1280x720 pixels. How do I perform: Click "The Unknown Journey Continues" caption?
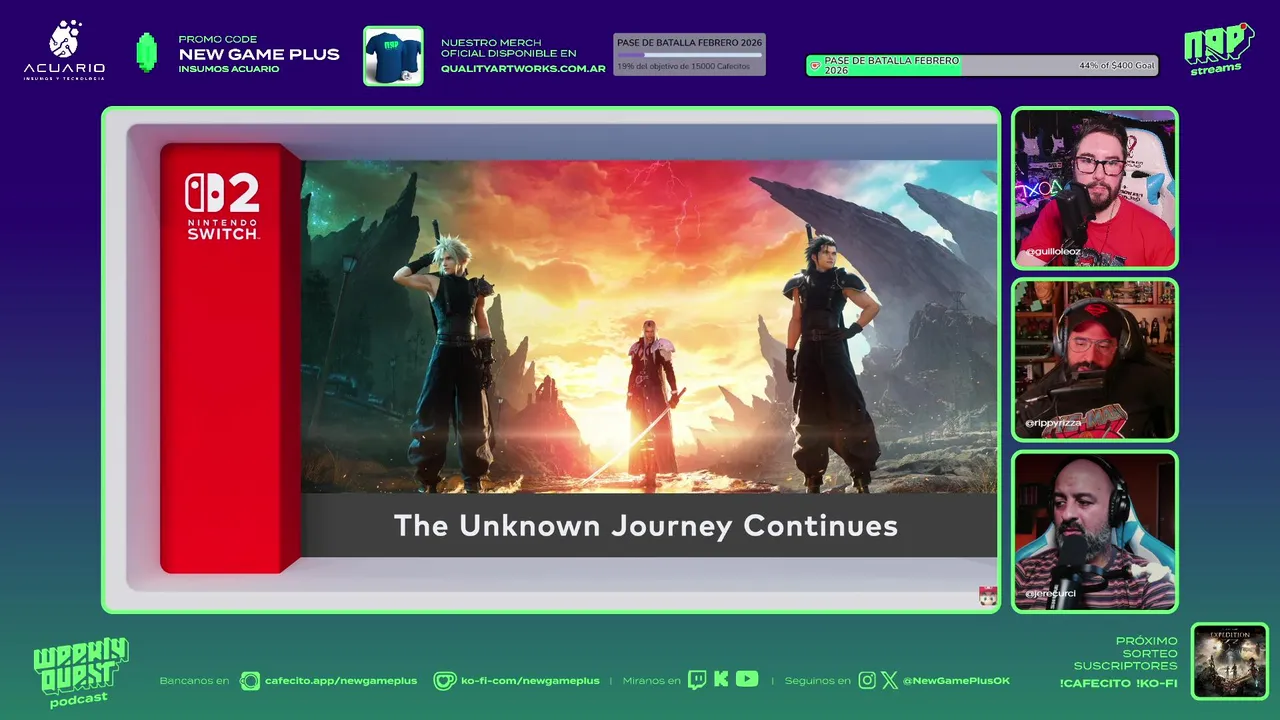646,526
